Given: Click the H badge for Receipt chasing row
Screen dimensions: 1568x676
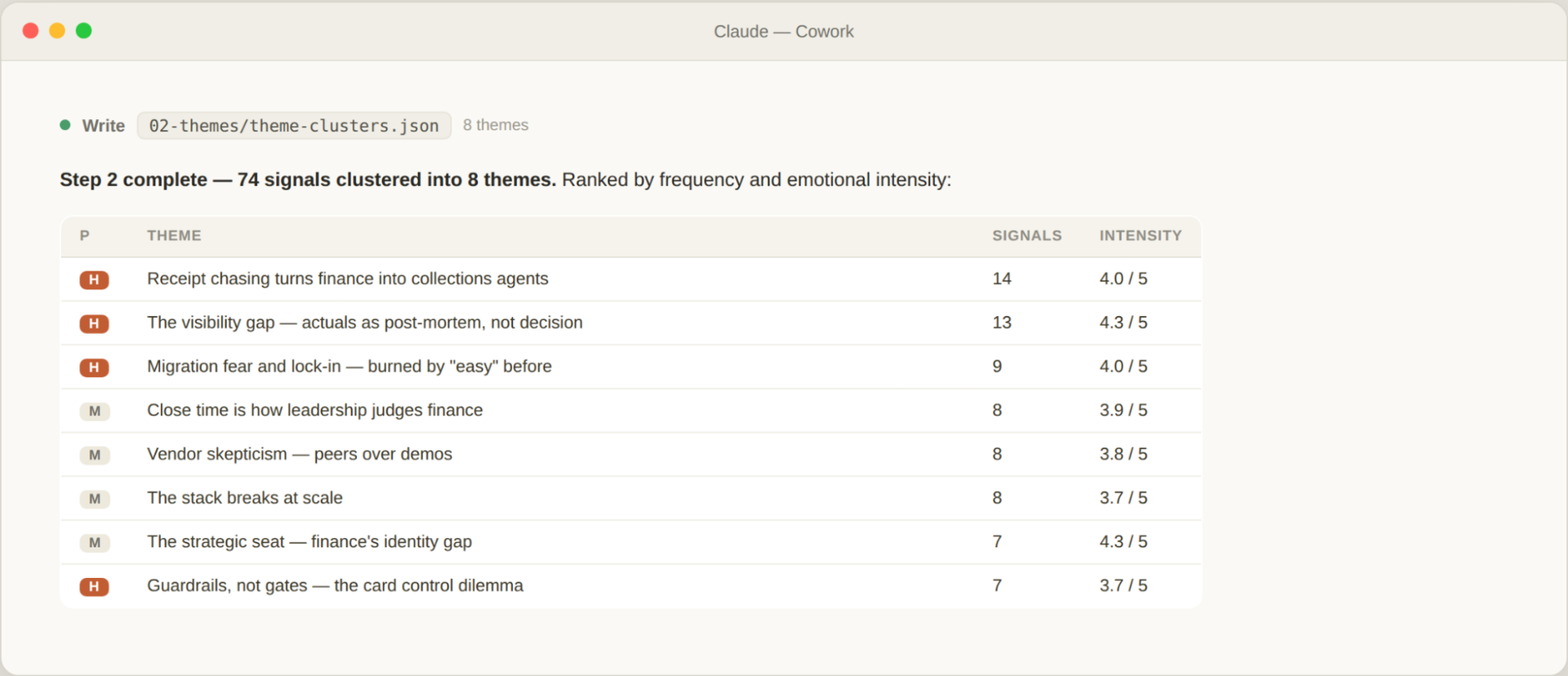Looking at the screenshot, I should tap(95, 280).
